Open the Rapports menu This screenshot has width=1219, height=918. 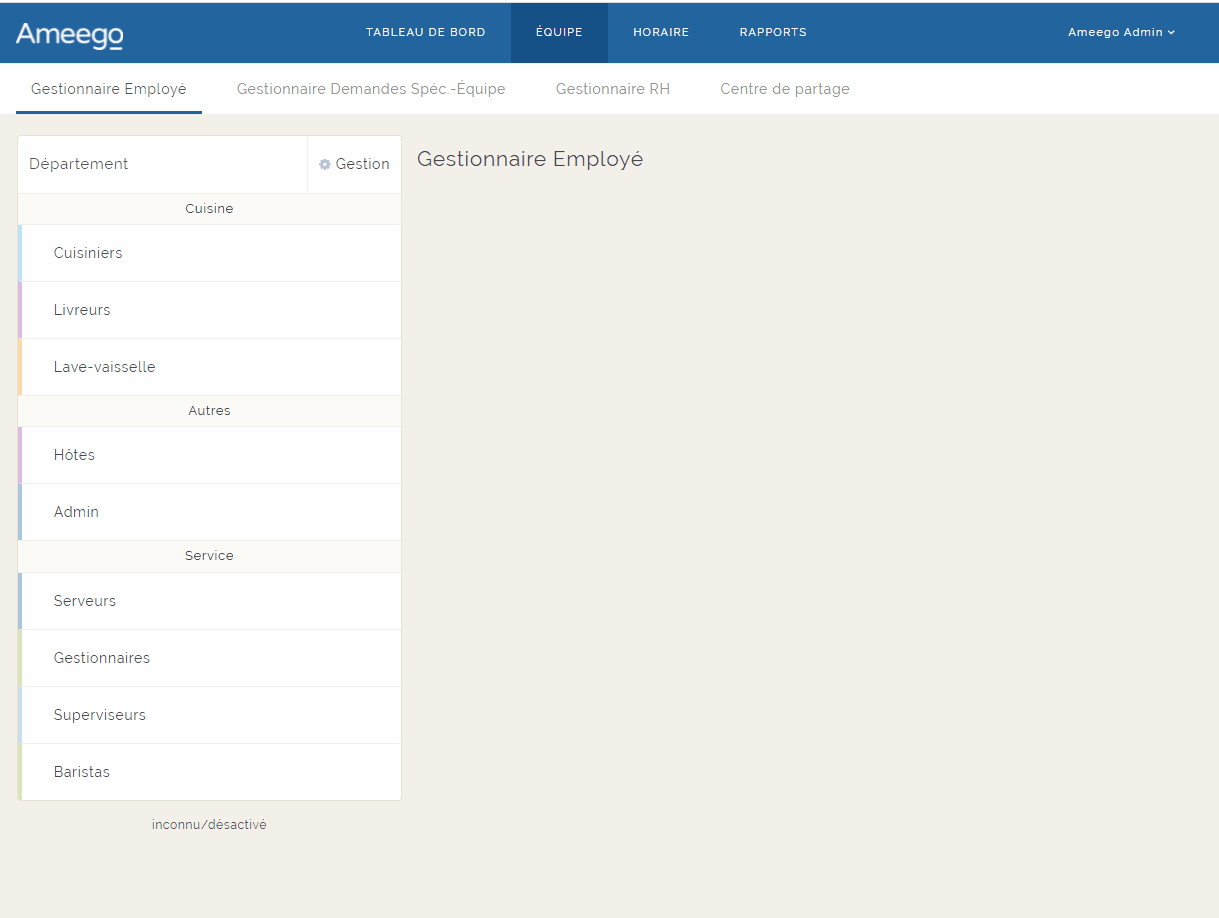773,32
